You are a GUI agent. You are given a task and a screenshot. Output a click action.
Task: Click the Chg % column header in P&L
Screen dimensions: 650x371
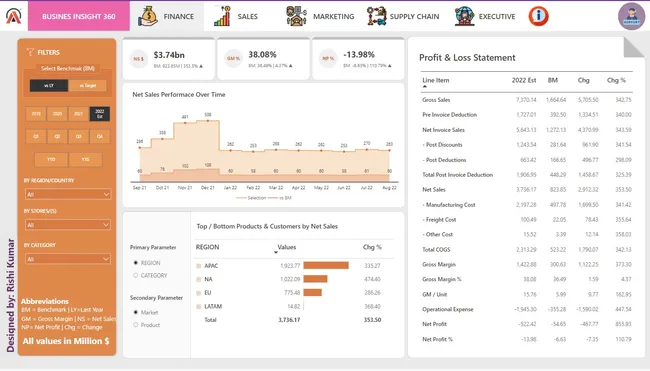tap(616, 80)
